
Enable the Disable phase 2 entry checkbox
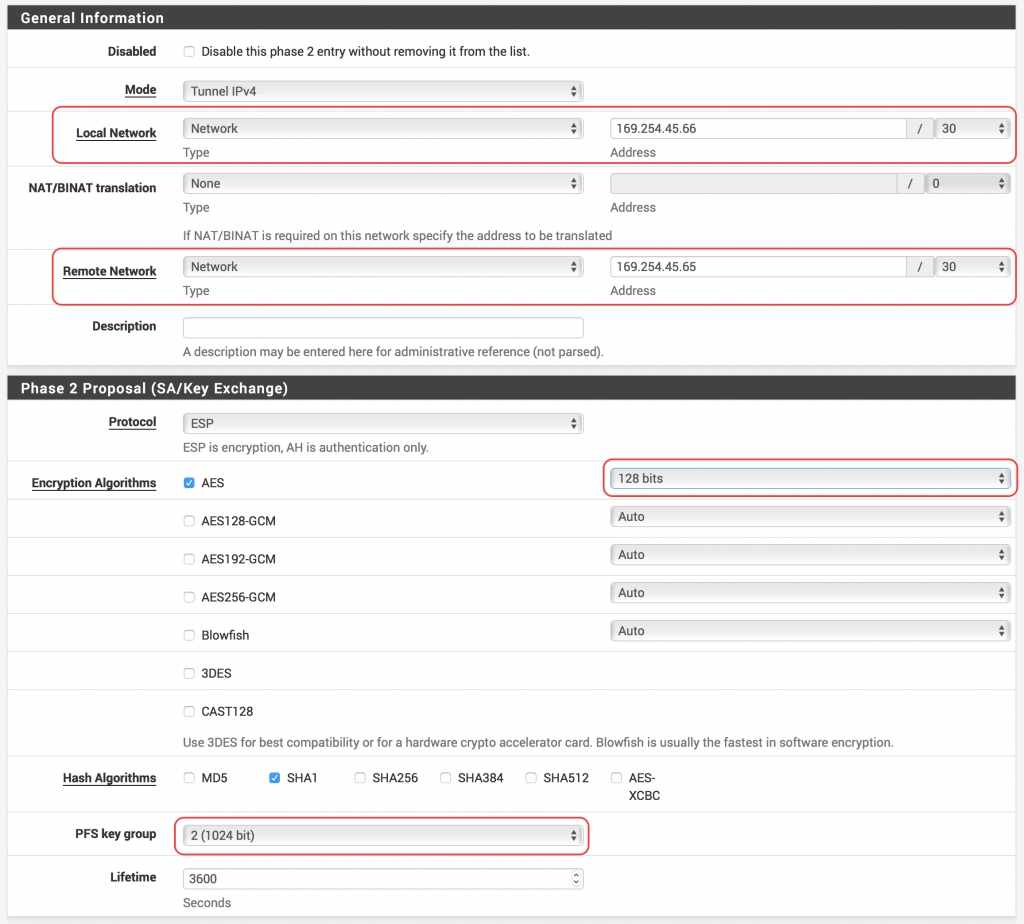click(189, 51)
